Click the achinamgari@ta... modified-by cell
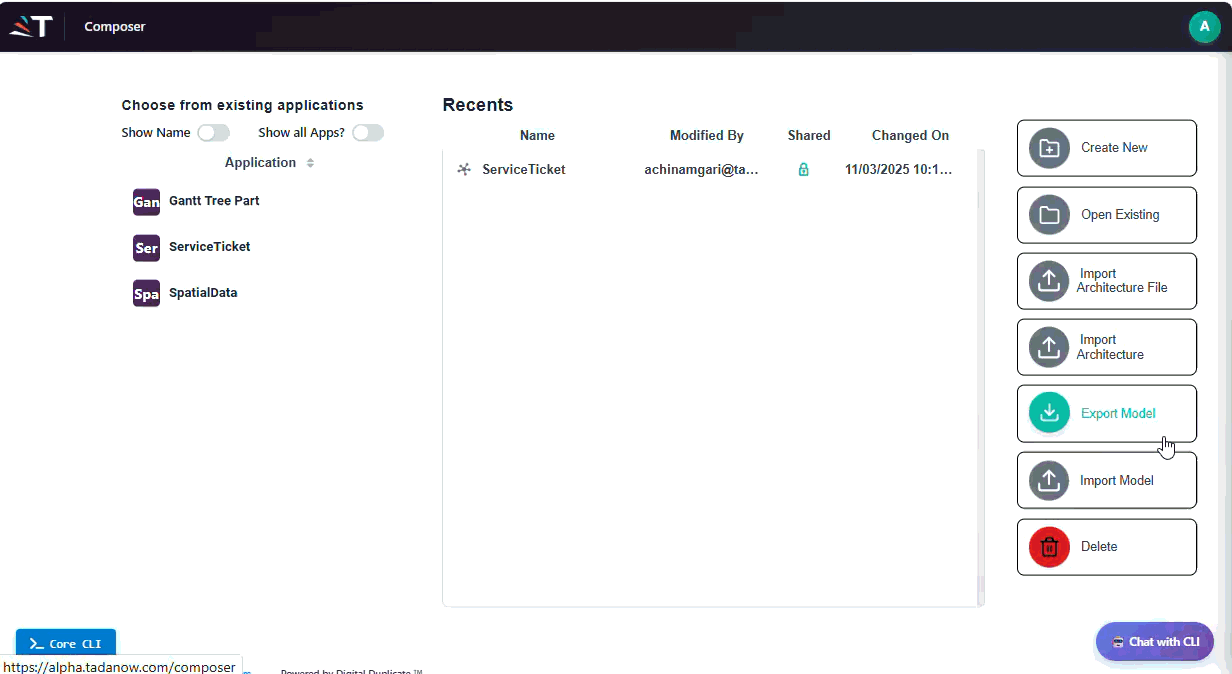Viewport: 1232px width, 674px height. click(701, 170)
